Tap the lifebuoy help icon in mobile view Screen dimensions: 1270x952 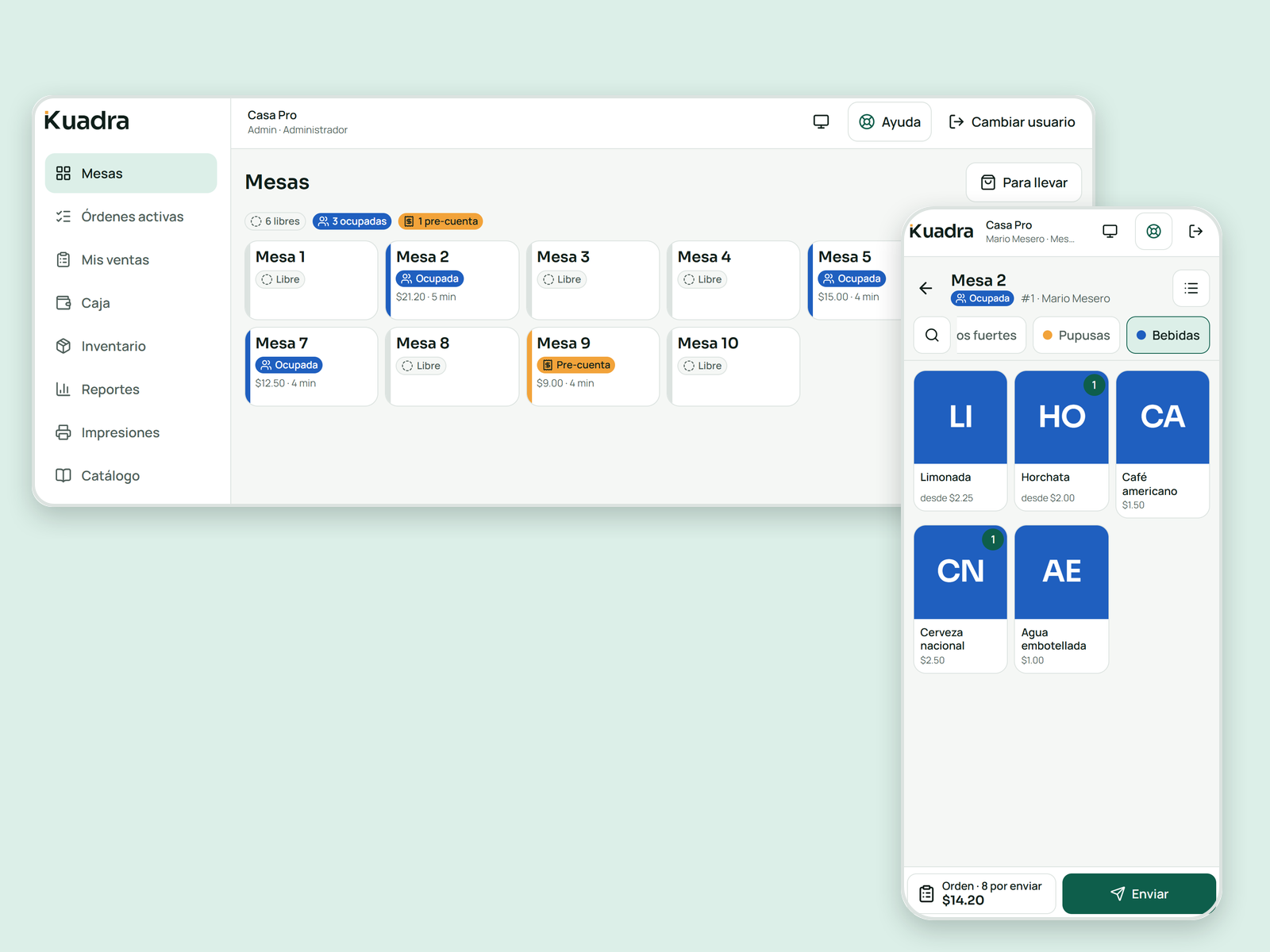[1153, 232]
